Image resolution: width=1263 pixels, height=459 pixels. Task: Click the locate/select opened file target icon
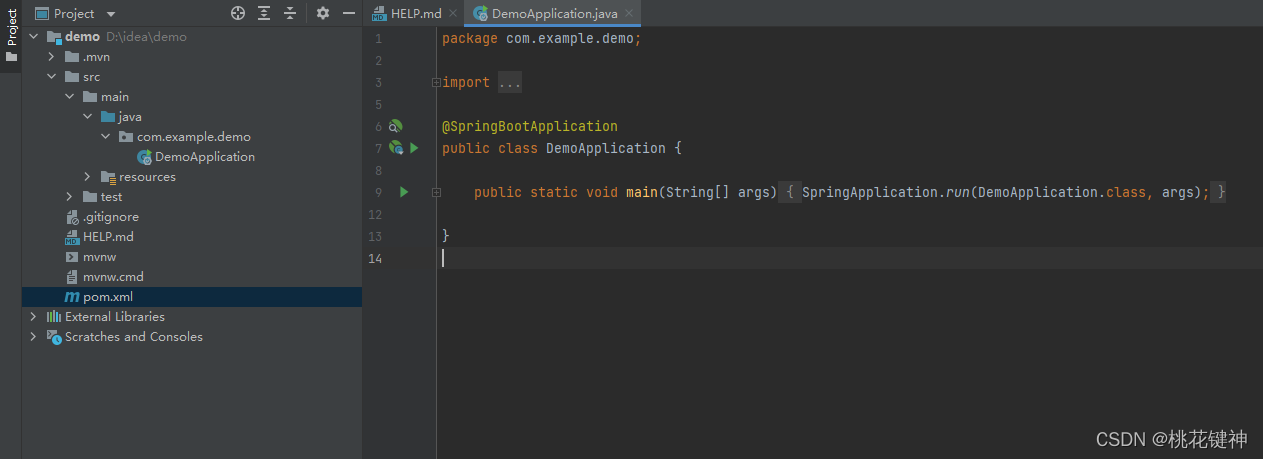coord(238,13)
